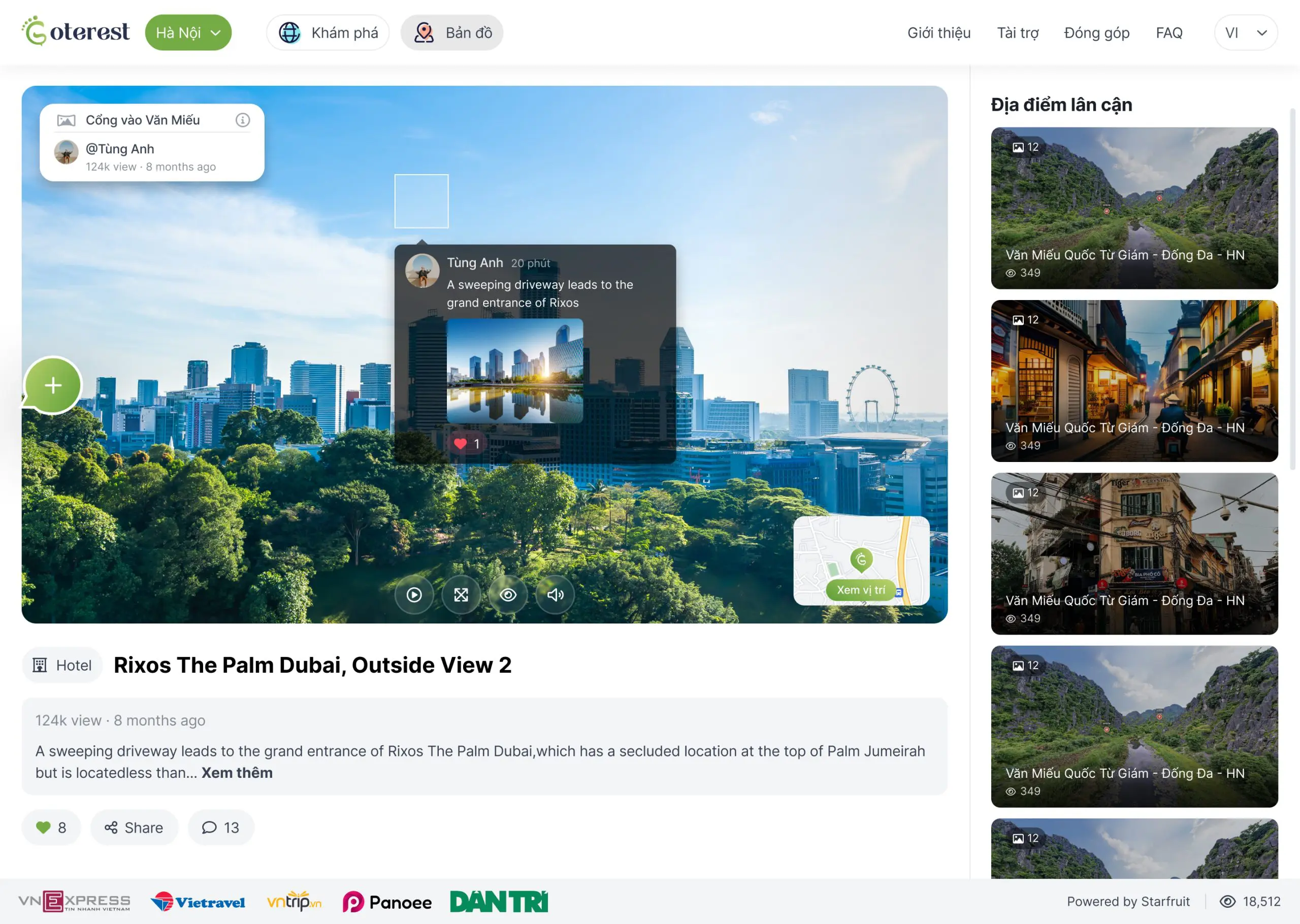1300x924 pixels.
Task: Switch to the Bản đồ tab
Action: click(x=452, y=32)
